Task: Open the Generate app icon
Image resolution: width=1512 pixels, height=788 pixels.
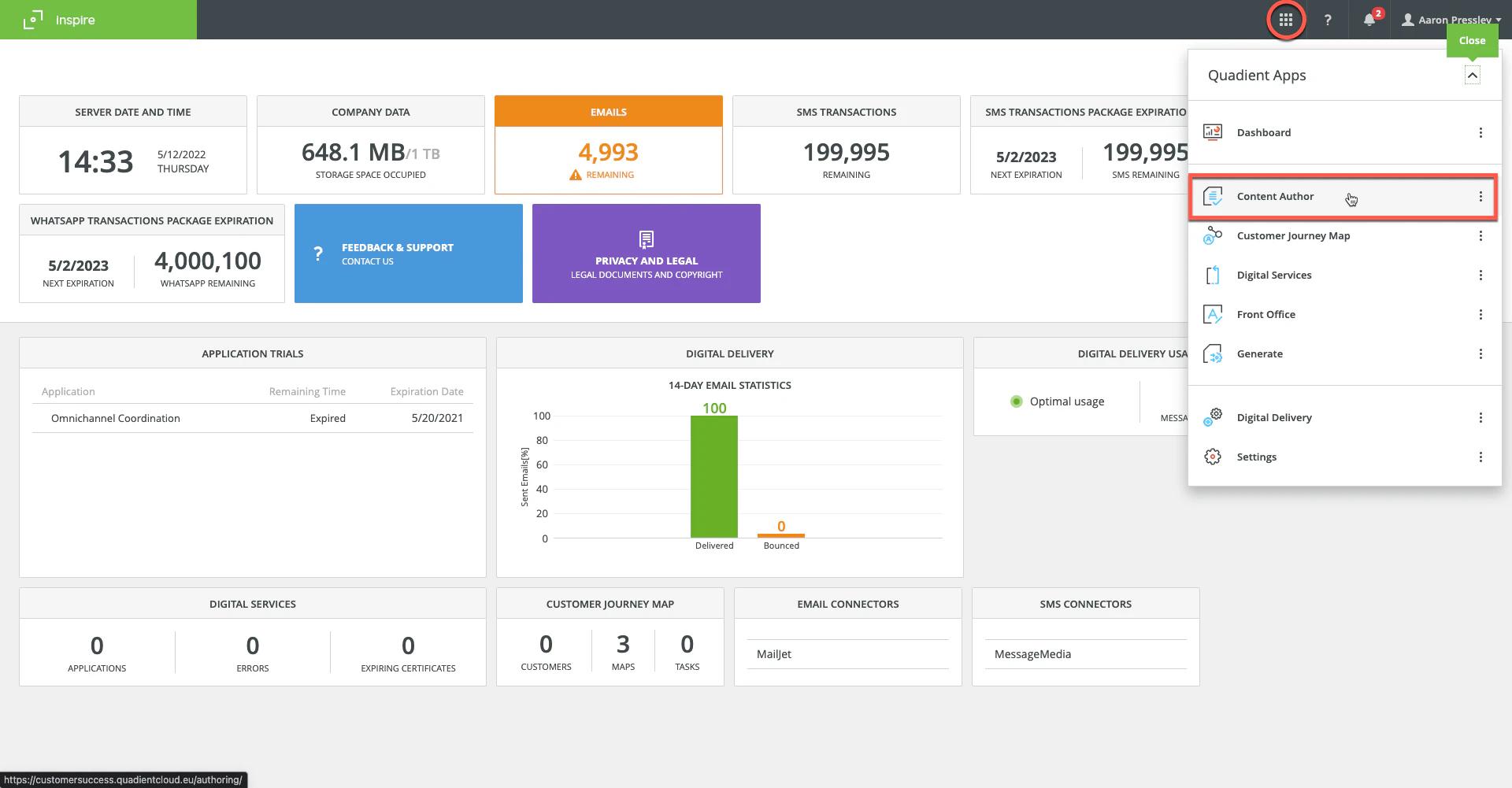Action: [1213, 353]
